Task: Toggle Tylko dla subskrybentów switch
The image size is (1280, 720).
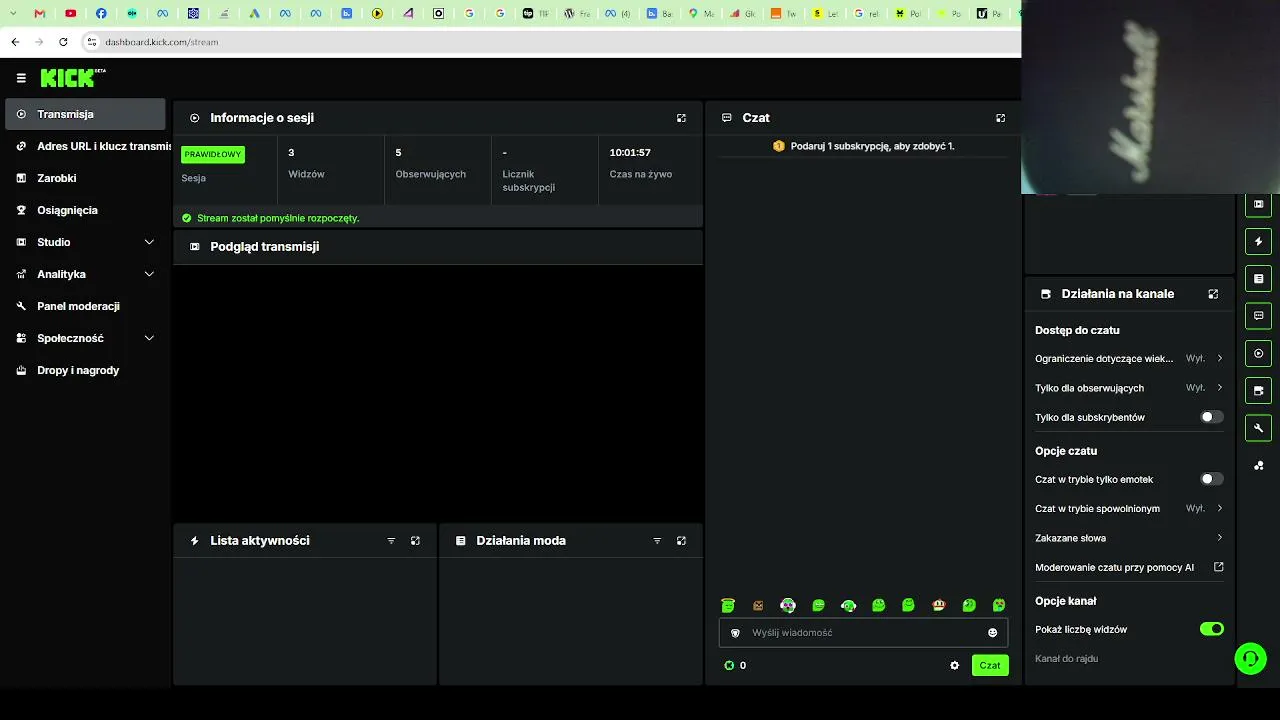Action: (1211, 417)
